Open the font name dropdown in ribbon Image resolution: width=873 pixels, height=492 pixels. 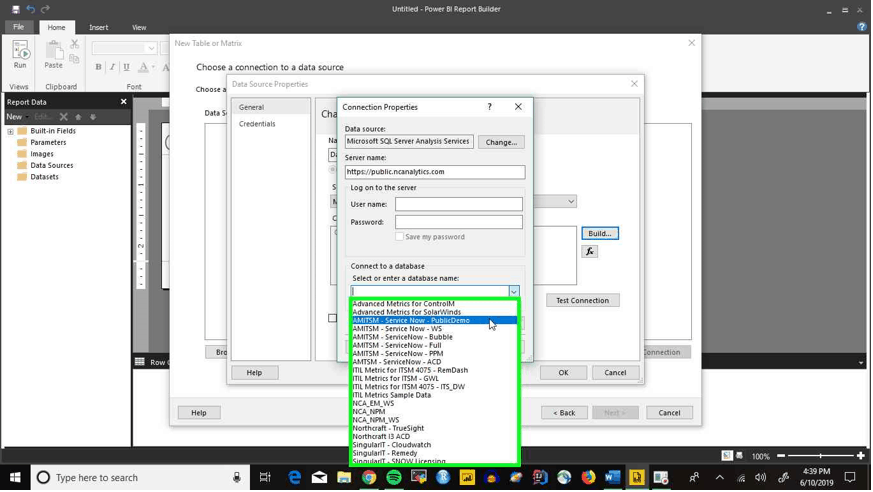coord(151,48)
